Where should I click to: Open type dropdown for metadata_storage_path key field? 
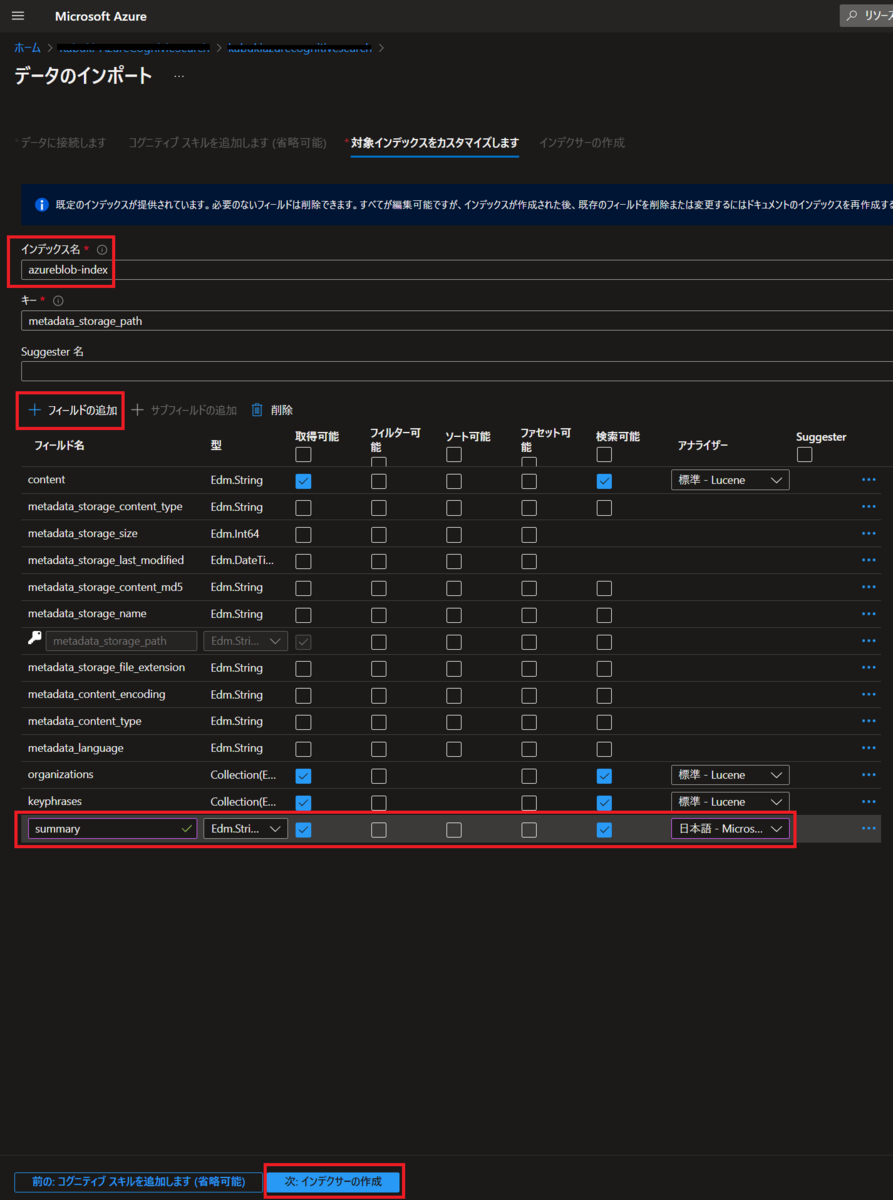pyautogui.click(x=246, y=641)
